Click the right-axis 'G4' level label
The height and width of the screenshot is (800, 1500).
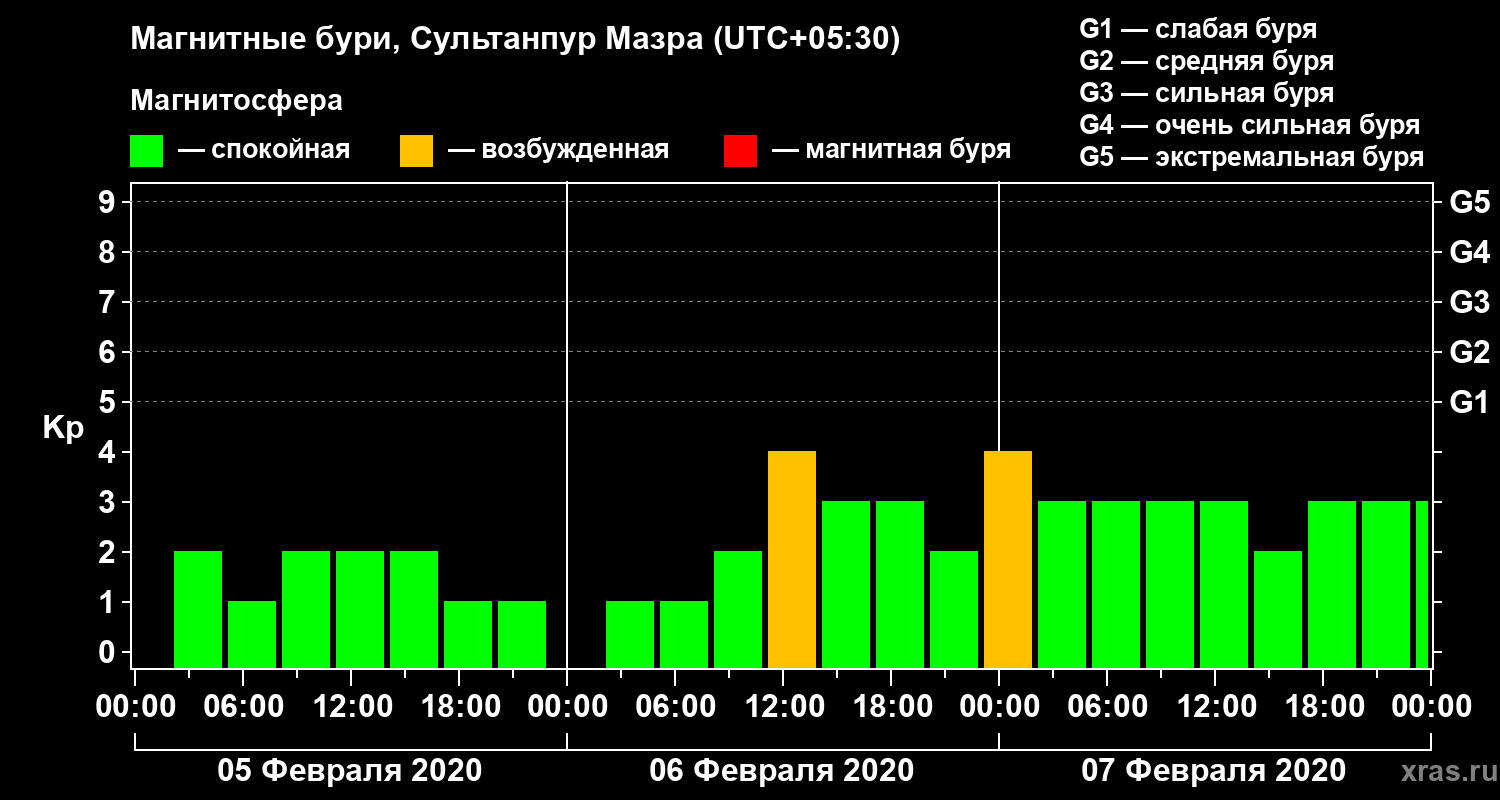1469,252
